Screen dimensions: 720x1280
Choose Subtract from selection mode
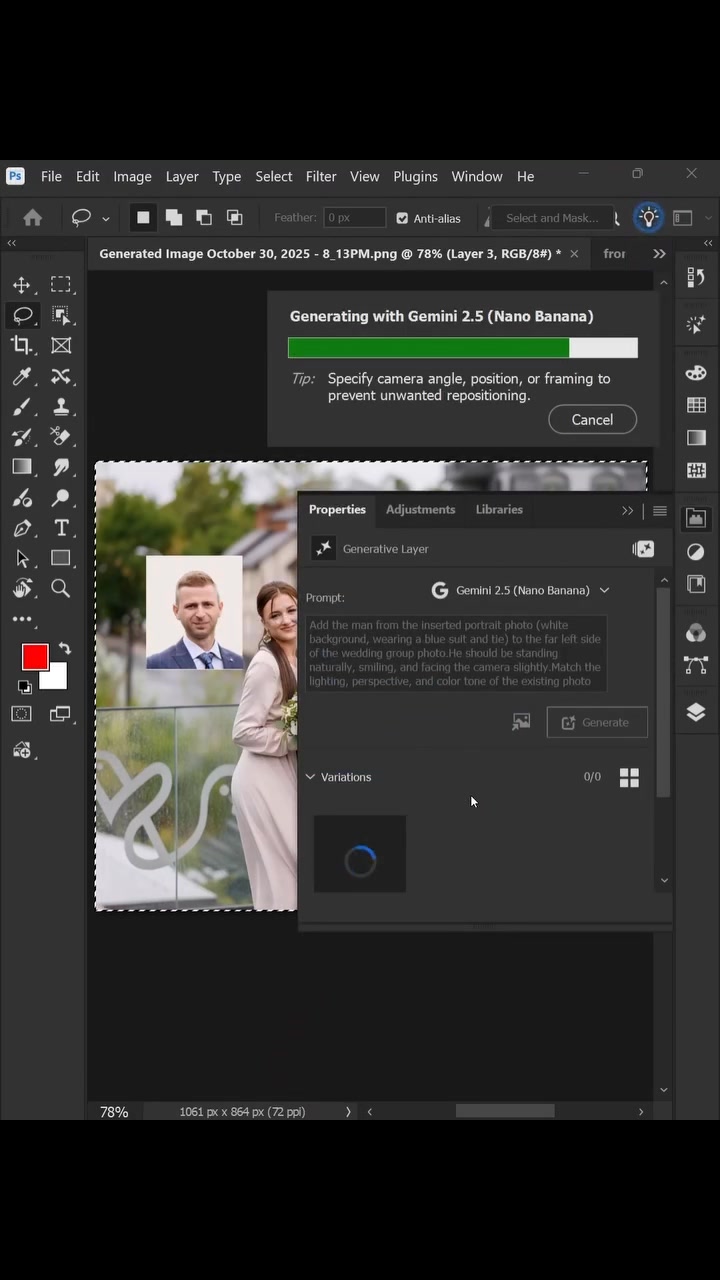pos(204,217)
